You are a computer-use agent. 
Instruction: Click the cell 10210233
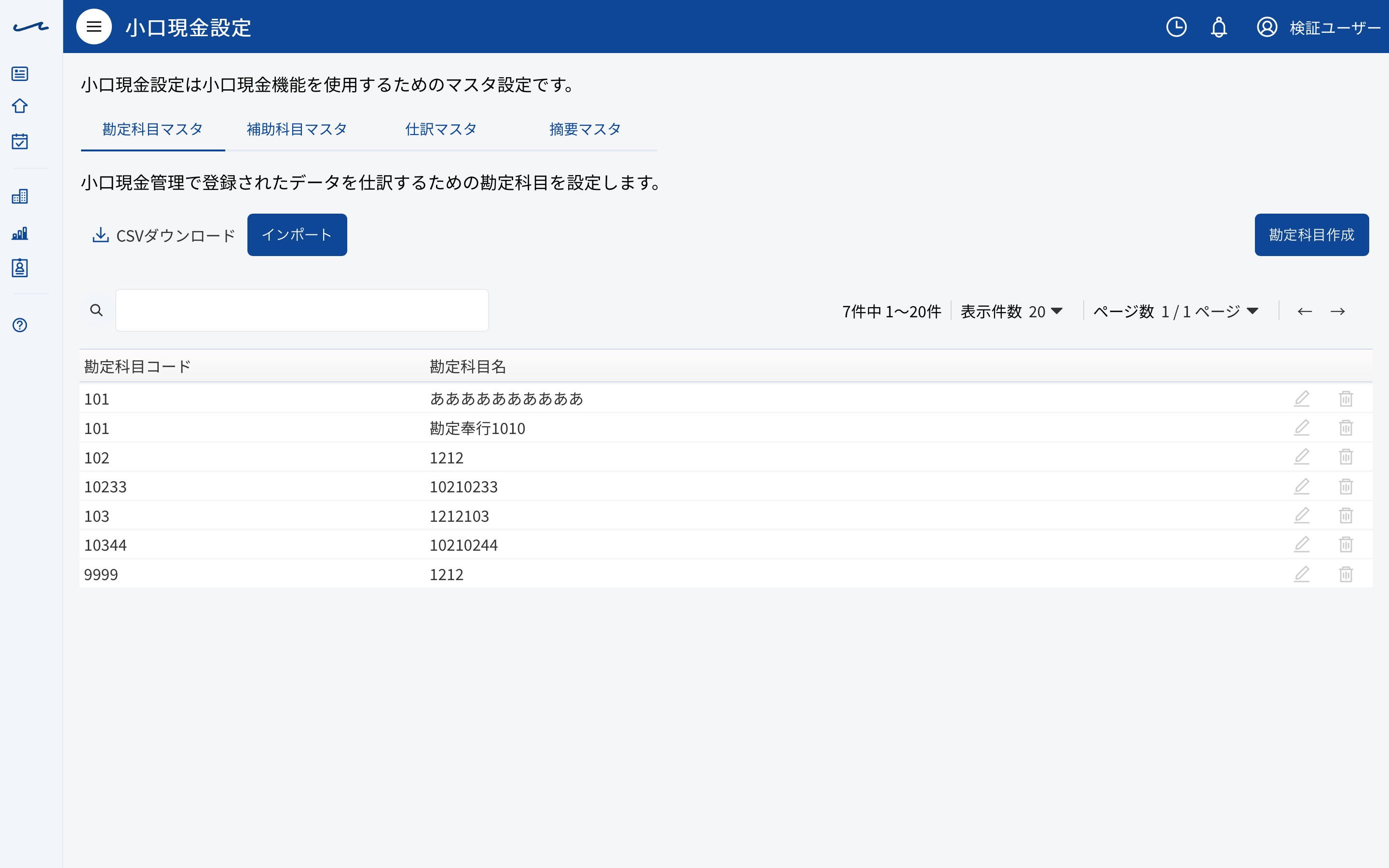(x=464, y=487)
